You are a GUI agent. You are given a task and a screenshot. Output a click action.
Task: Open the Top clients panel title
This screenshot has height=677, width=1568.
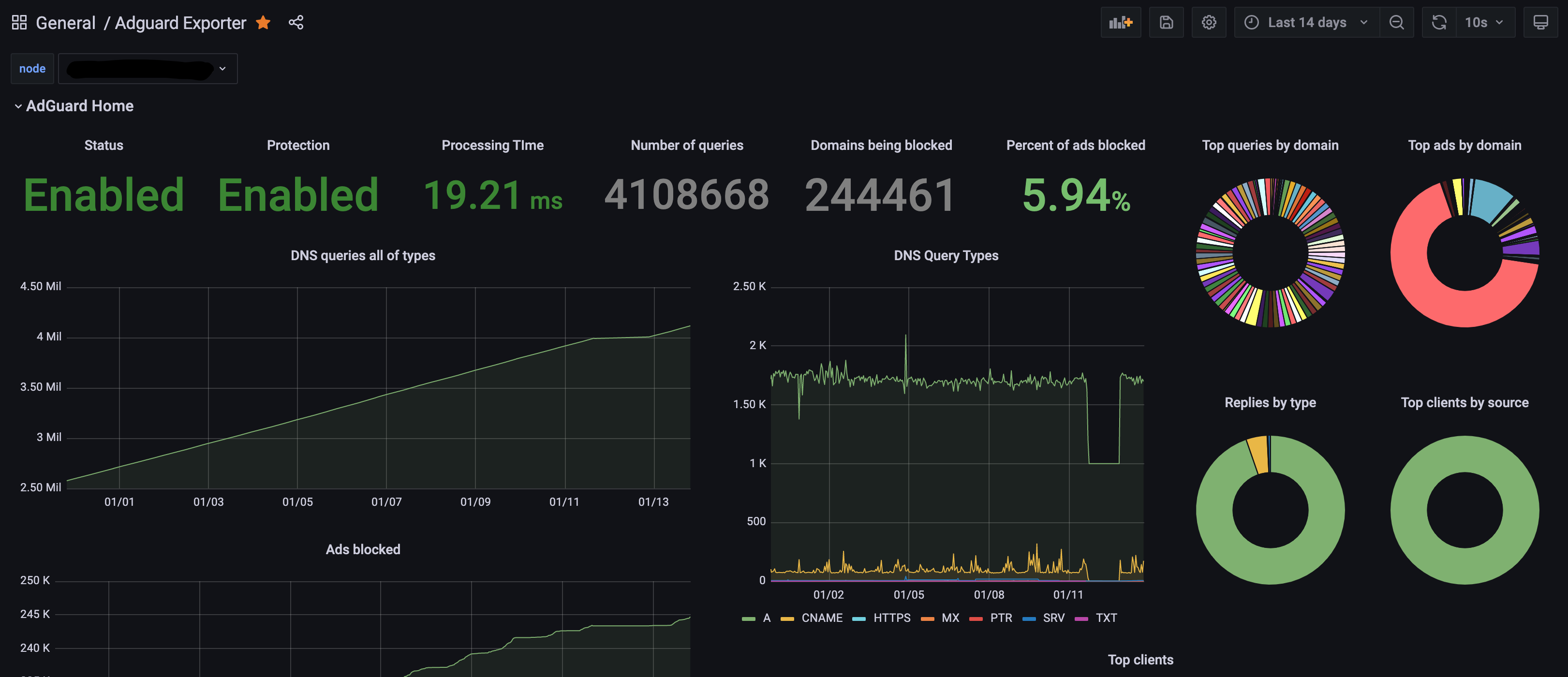coord(1140,659)
